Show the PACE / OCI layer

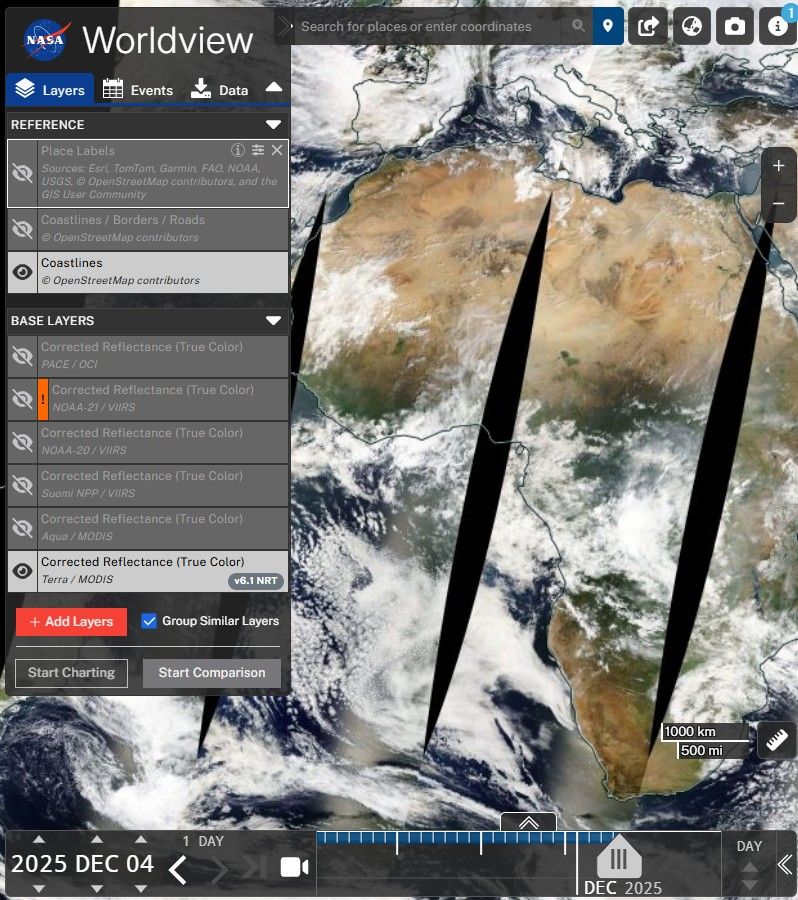22,356
